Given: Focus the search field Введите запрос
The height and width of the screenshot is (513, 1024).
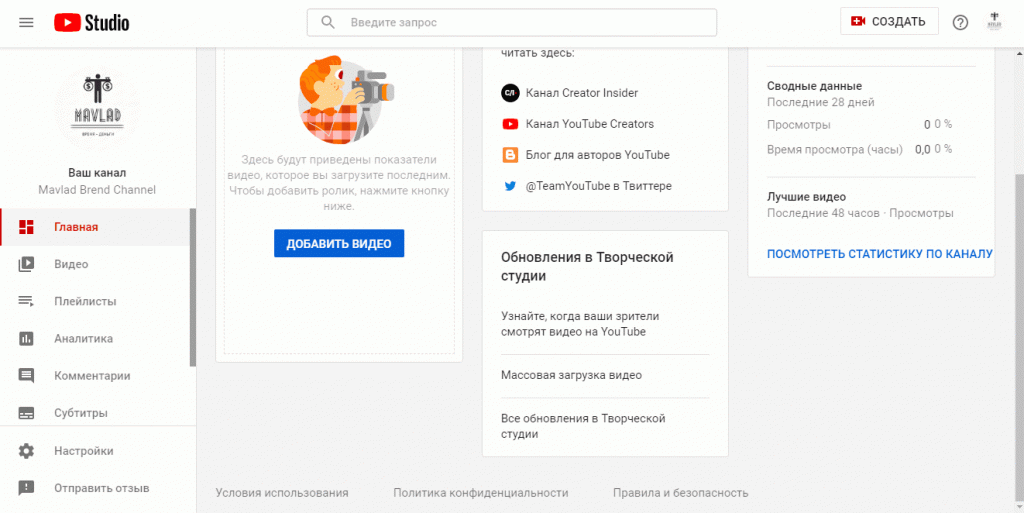Looking at the screenshot, I should click(x=525, y=22).
